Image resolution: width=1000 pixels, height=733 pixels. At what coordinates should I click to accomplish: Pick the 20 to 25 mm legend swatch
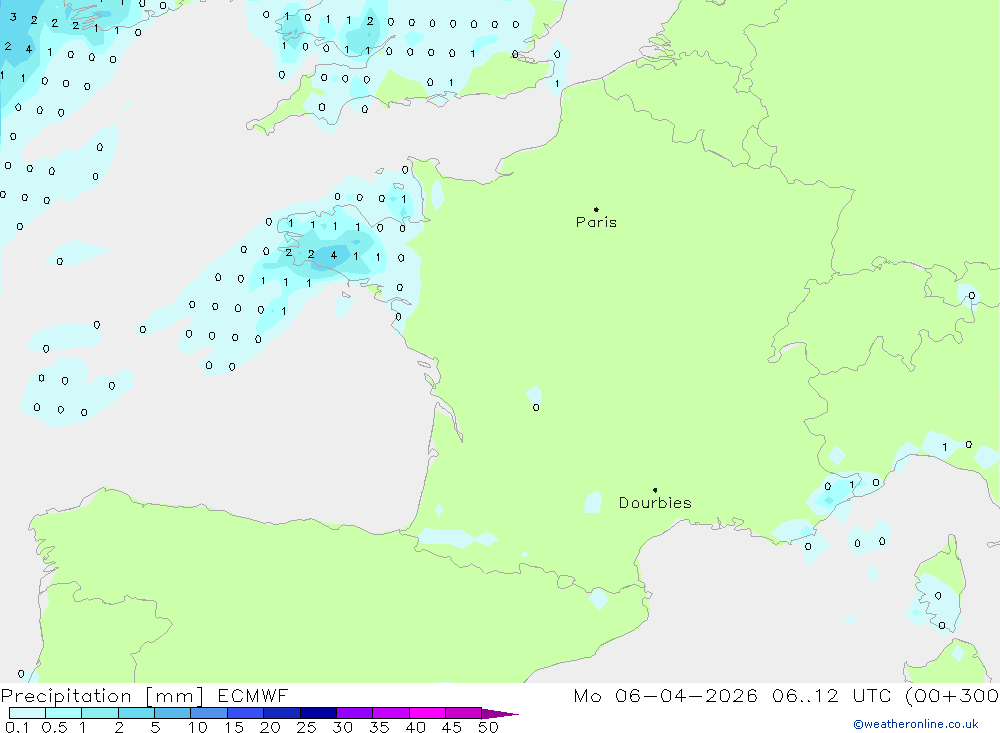click(x=282, y=713)
